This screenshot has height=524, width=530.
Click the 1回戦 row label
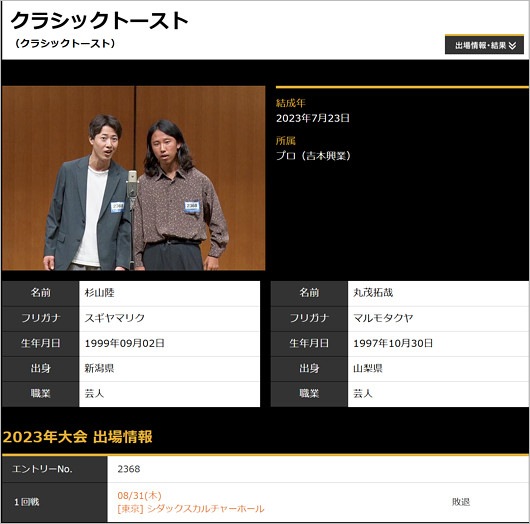pyautogui.click(x=27, y=502)
